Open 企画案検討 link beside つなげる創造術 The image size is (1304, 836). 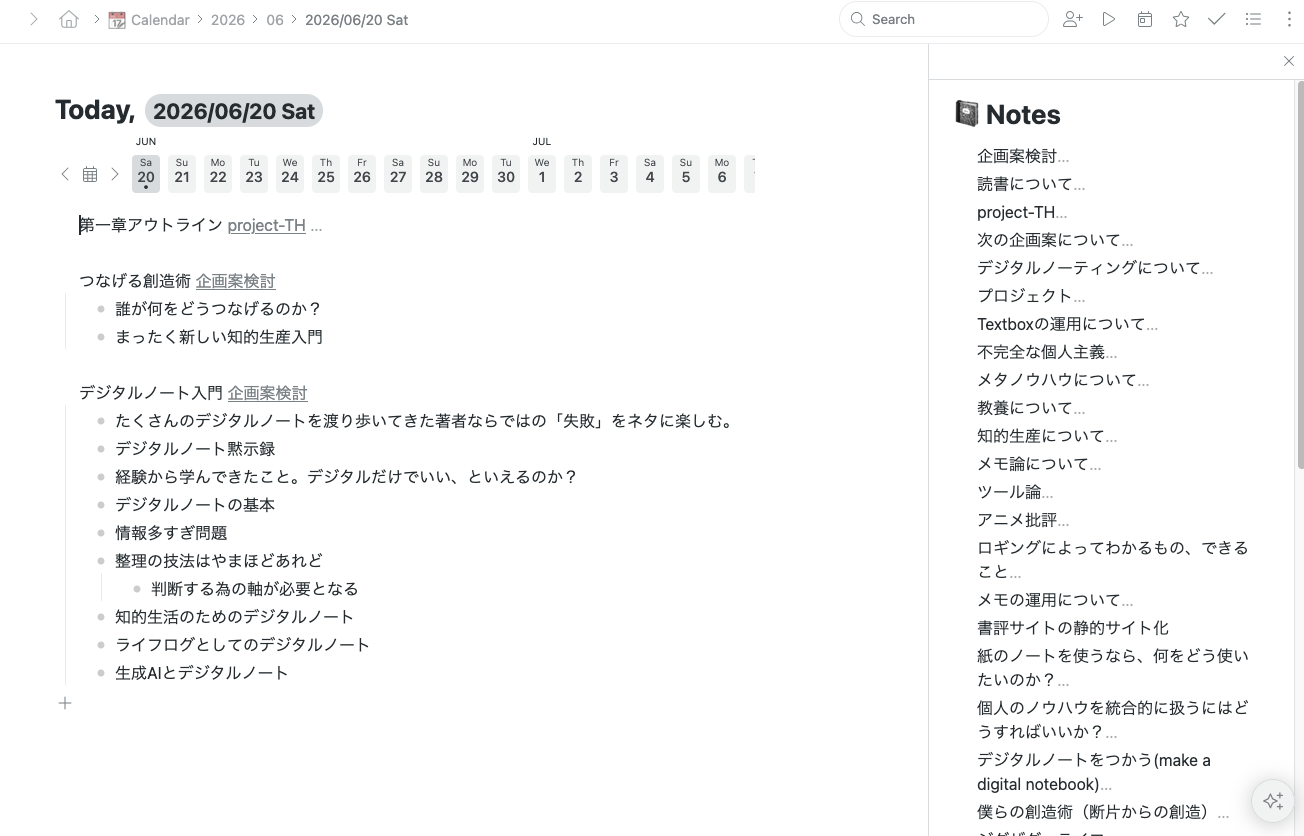tap(235, 281)
